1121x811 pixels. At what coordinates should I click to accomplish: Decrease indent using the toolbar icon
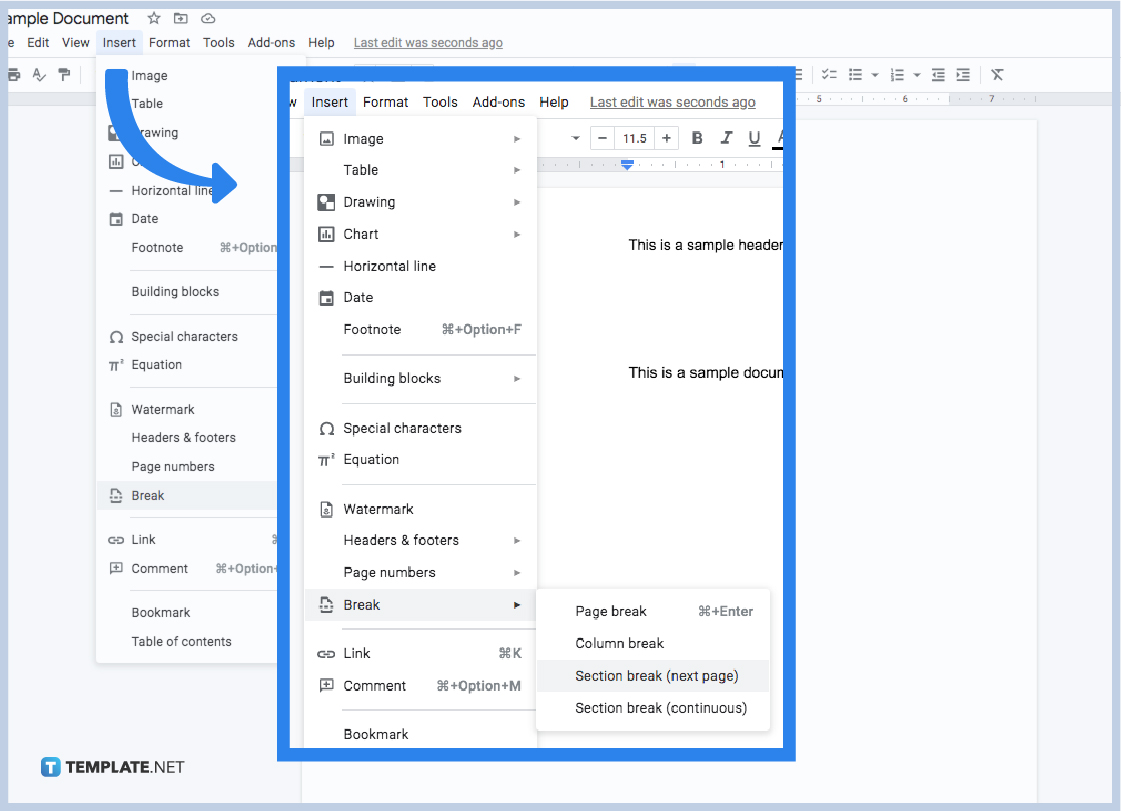pos(939,74)
